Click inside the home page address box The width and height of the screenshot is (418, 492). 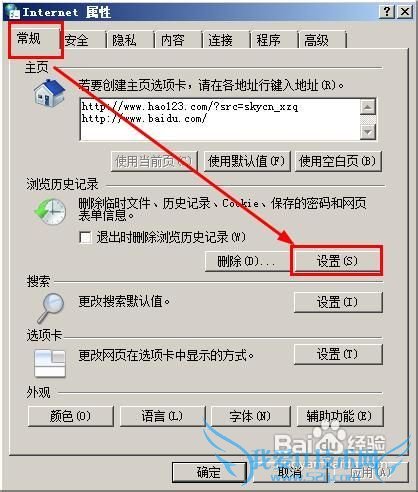point(220,119)
